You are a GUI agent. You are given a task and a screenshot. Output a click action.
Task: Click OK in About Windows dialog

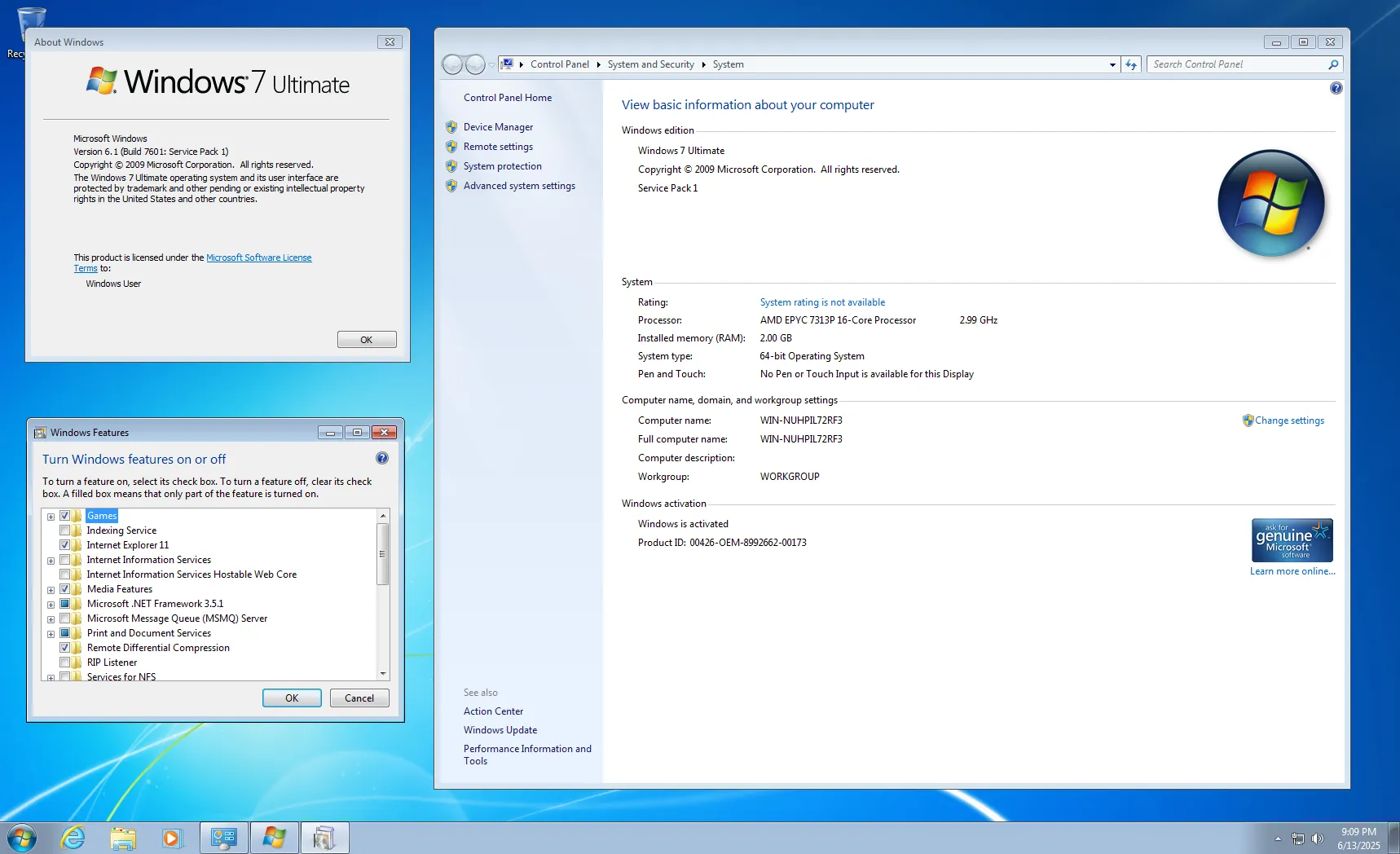point(367,340)
